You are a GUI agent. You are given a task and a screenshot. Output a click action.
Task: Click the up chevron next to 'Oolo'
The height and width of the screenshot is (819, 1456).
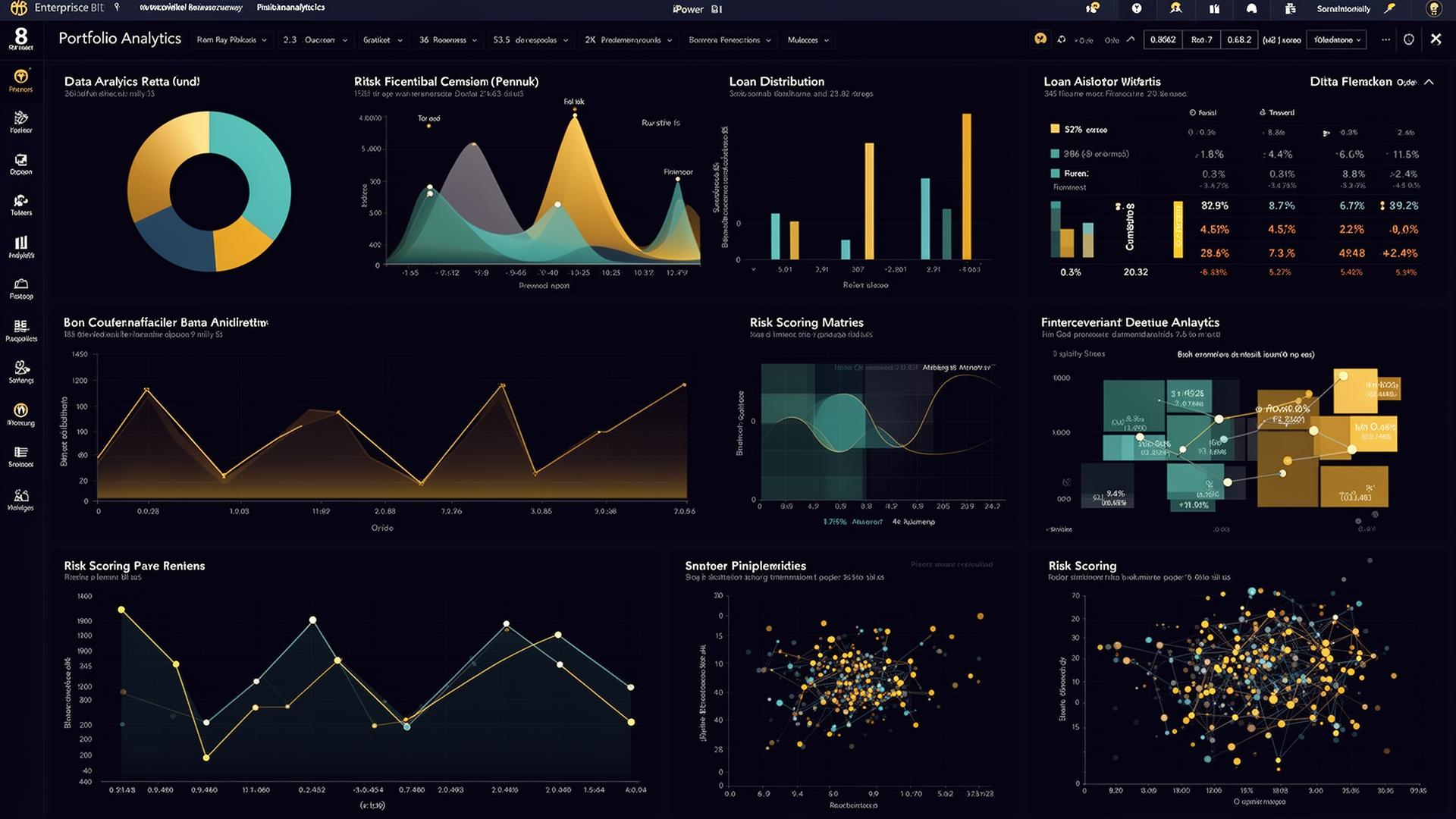point(1131,39)
